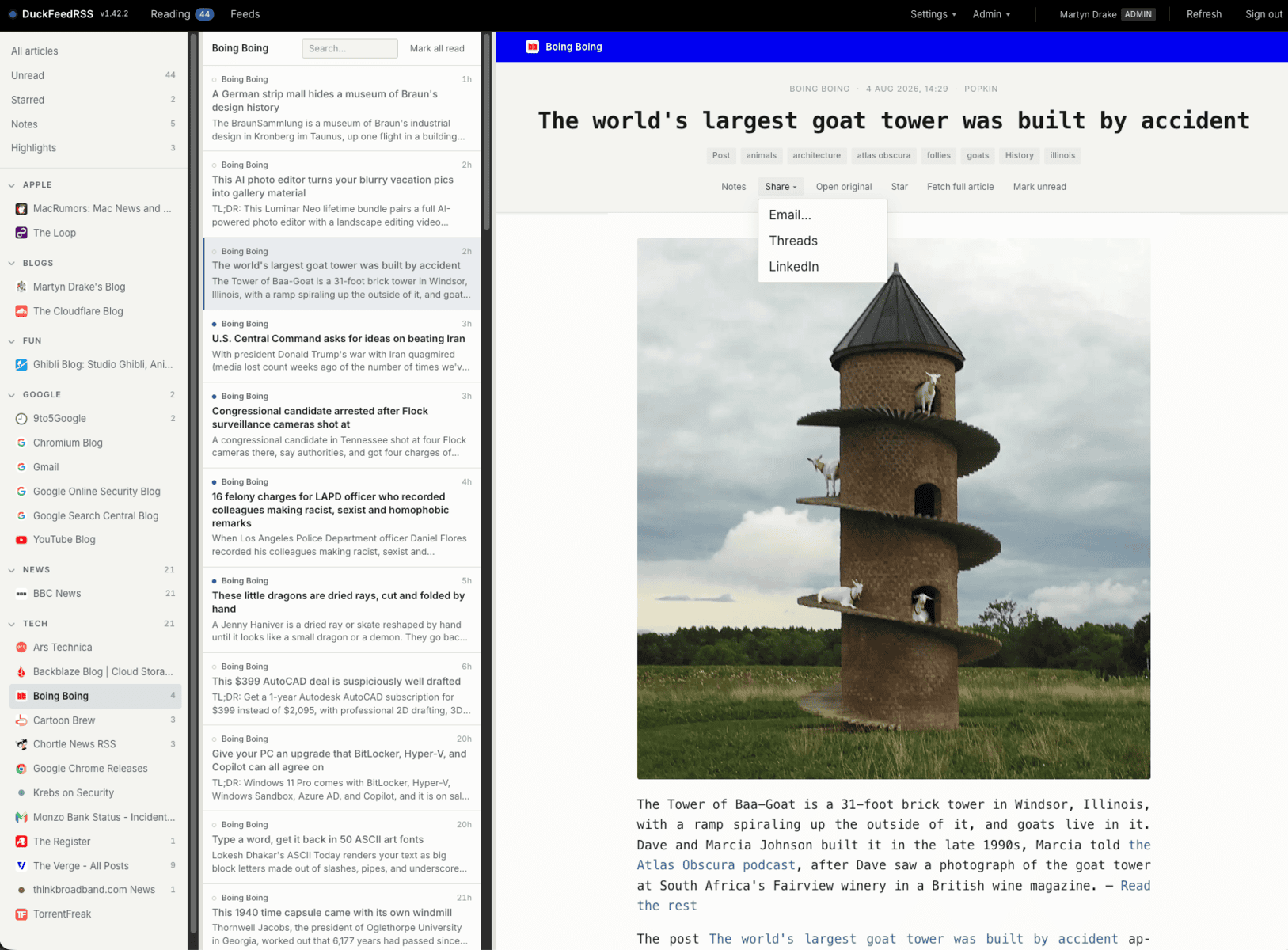The width and height of the screenshot is (1288, 950).
Task: Click The Verge feed icon
Action: tap(21, 866)
